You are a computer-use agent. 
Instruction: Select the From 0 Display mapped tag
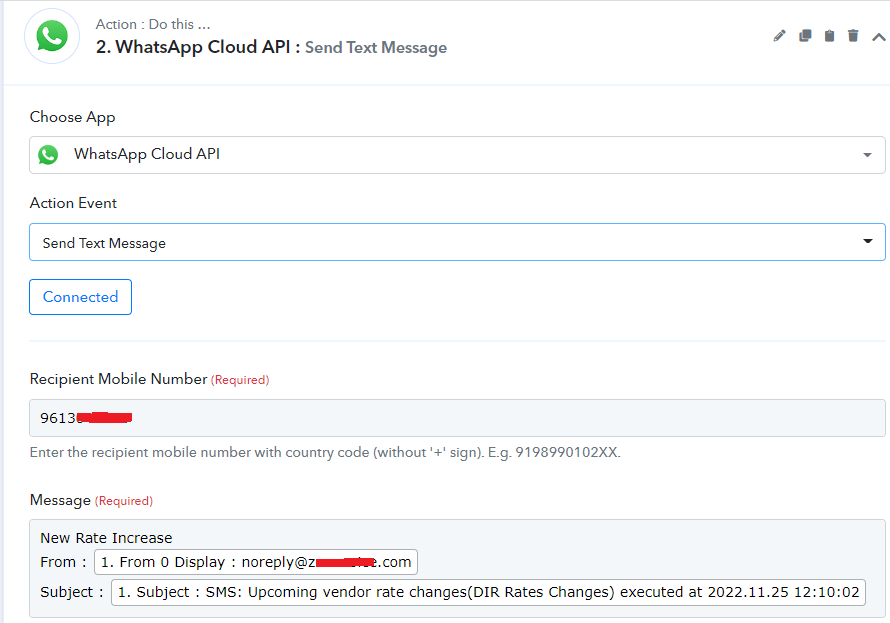coord(256,562)
